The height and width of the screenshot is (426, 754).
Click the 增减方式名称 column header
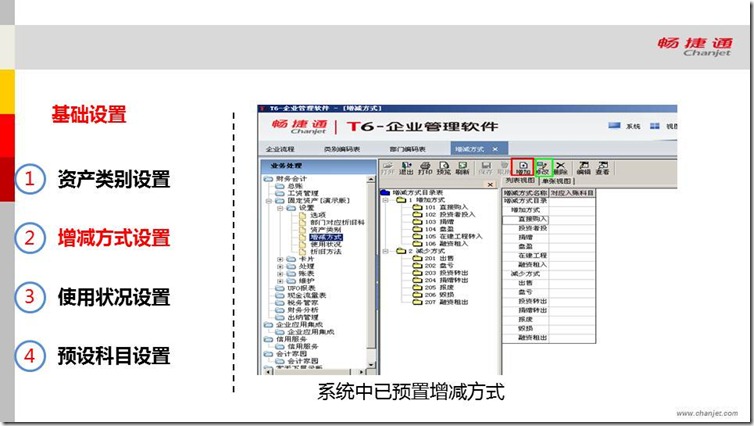[525, 193]
